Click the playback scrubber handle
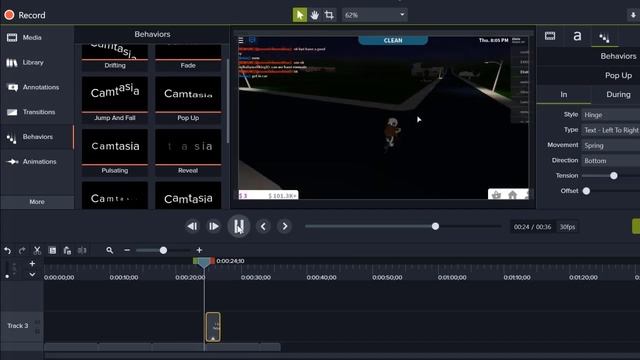Screen dimensions: 640x360 (x=435, y=226)
